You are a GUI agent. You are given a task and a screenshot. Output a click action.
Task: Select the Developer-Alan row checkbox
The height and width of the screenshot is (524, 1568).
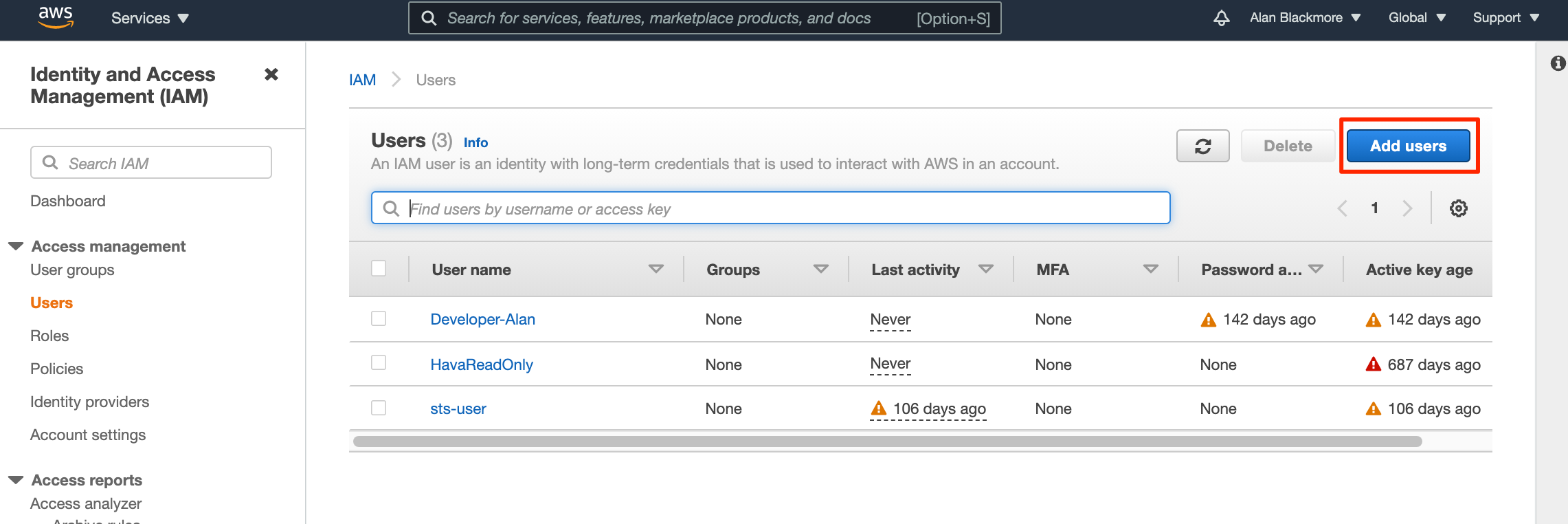coord(379,318)
